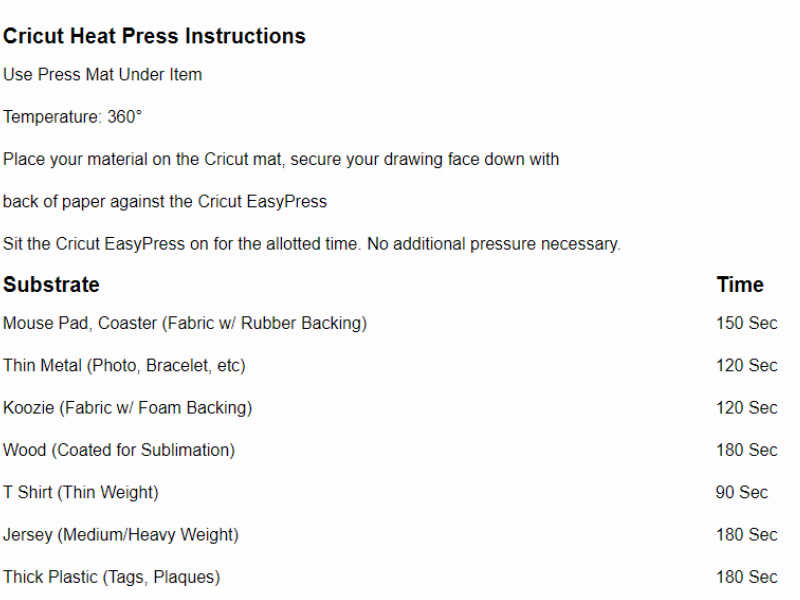Viewport: 800px width, 600px height.
Task: Select the Wood (Coated for Sublimation) entry
Action: (119, 450)
